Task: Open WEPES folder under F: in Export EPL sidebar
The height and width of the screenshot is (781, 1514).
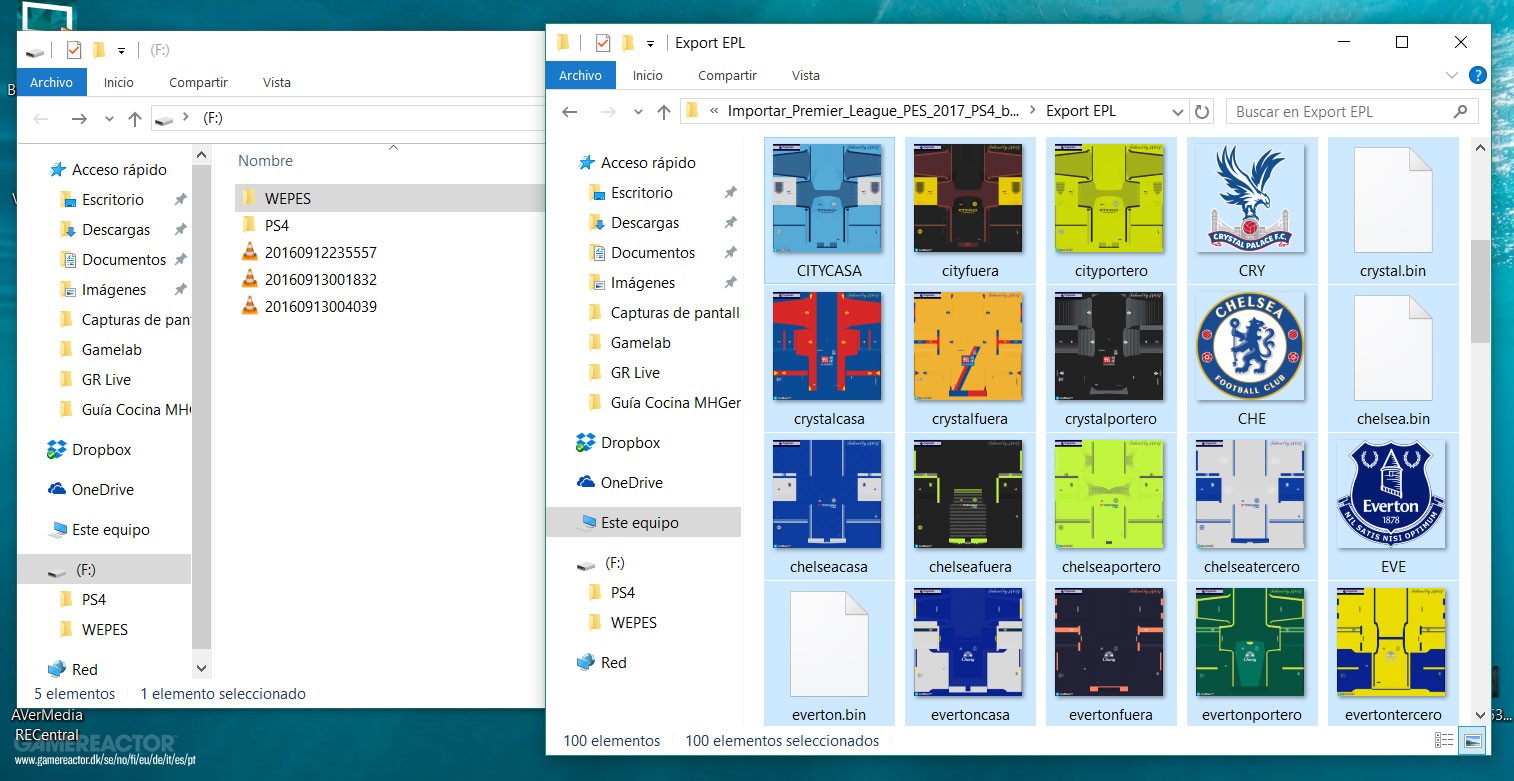Action: click(x=633, y=622)
